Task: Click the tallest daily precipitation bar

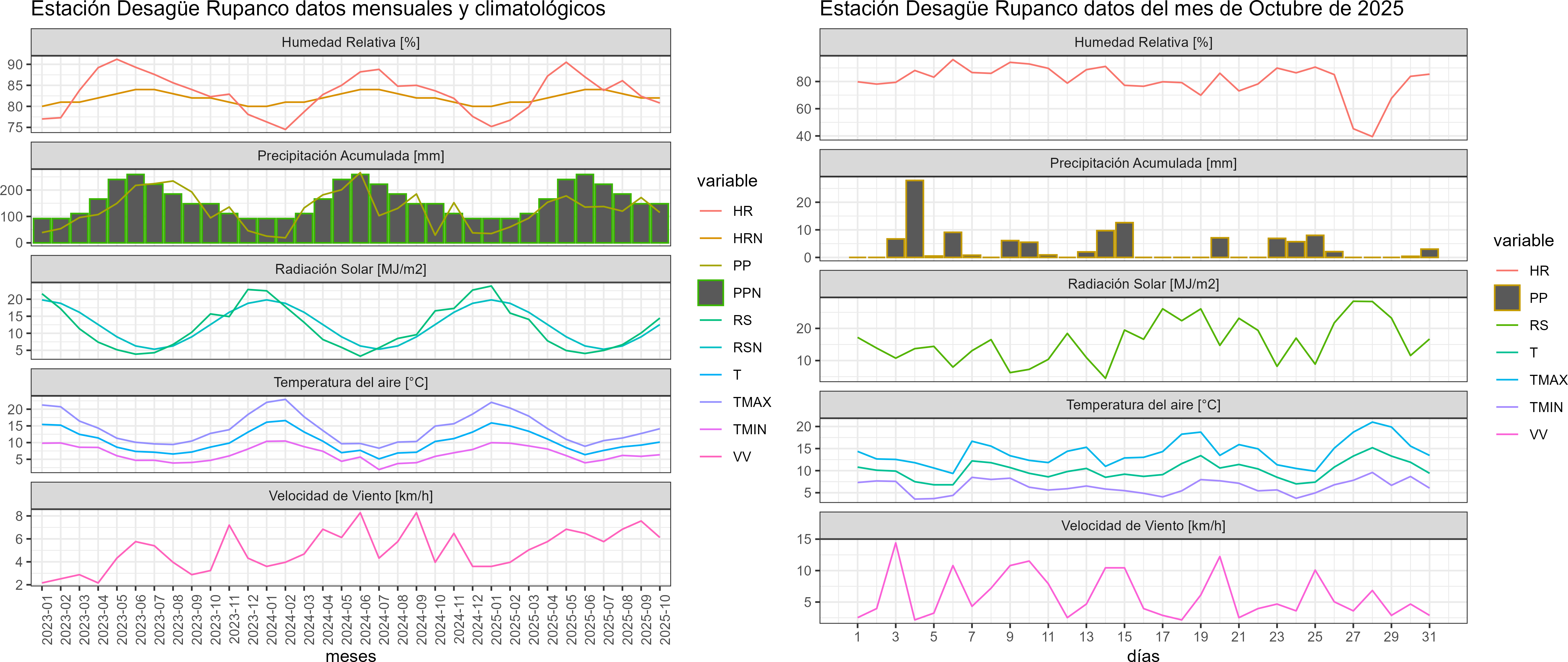Action: [x=914, y=219]
